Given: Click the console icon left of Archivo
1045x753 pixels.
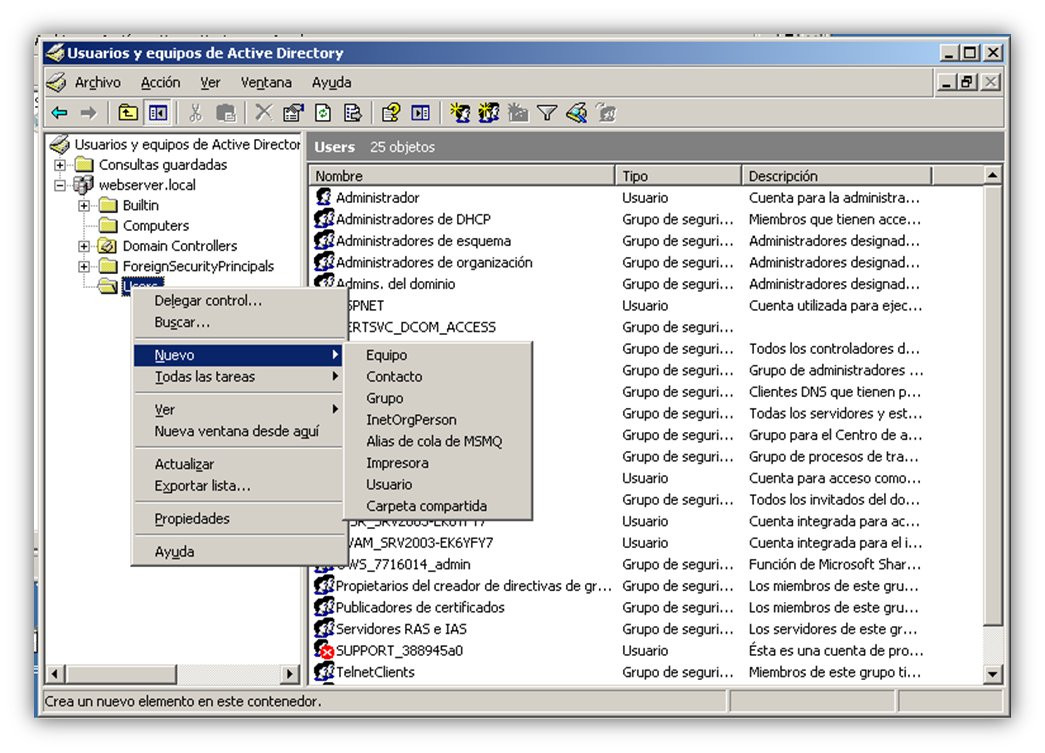Looking at the screenshot, I should point(57,82).
